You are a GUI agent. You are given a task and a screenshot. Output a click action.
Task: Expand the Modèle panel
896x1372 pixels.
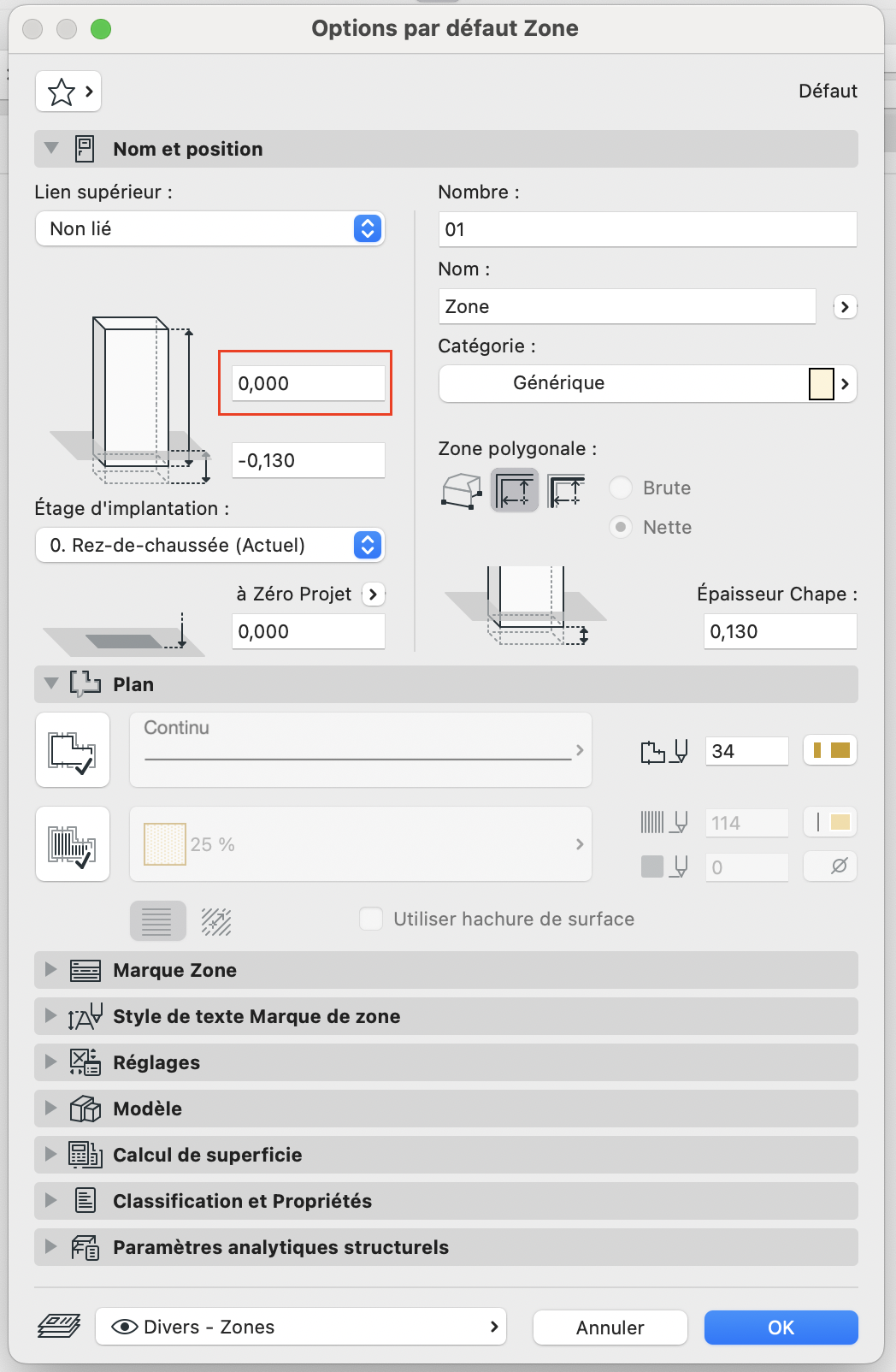click(x=51, y=1109)
